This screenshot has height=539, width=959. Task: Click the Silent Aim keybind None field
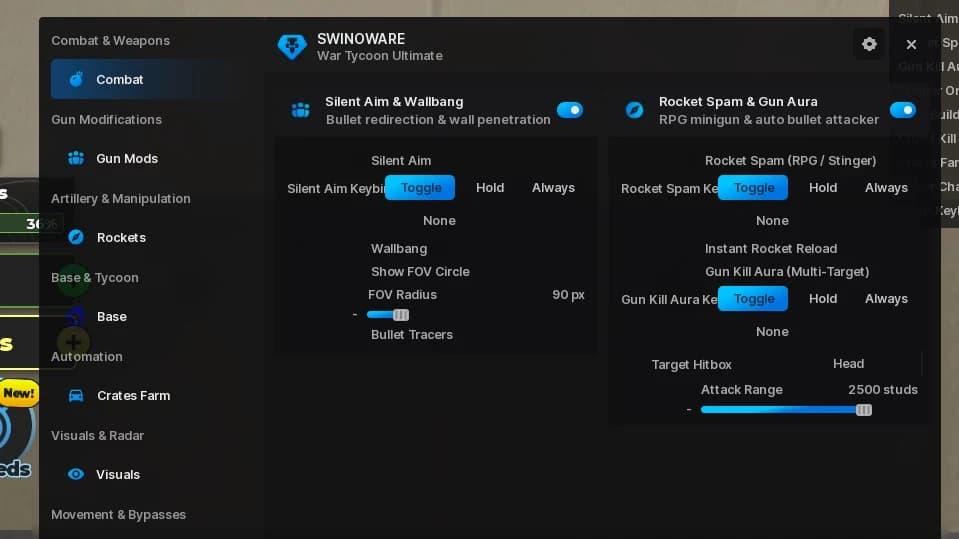point(439,221)
